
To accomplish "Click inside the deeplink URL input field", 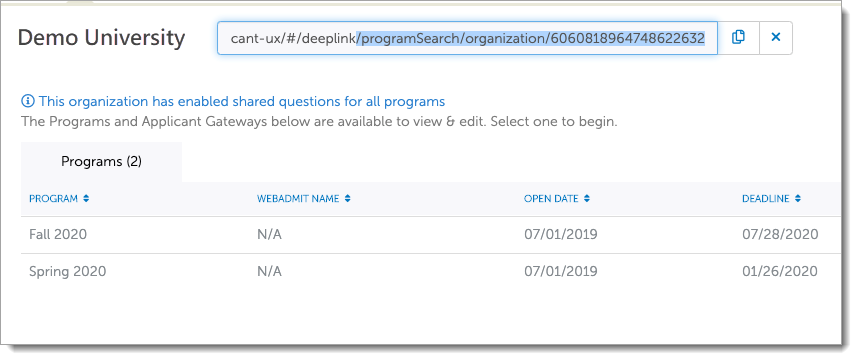I will (467, 38).
